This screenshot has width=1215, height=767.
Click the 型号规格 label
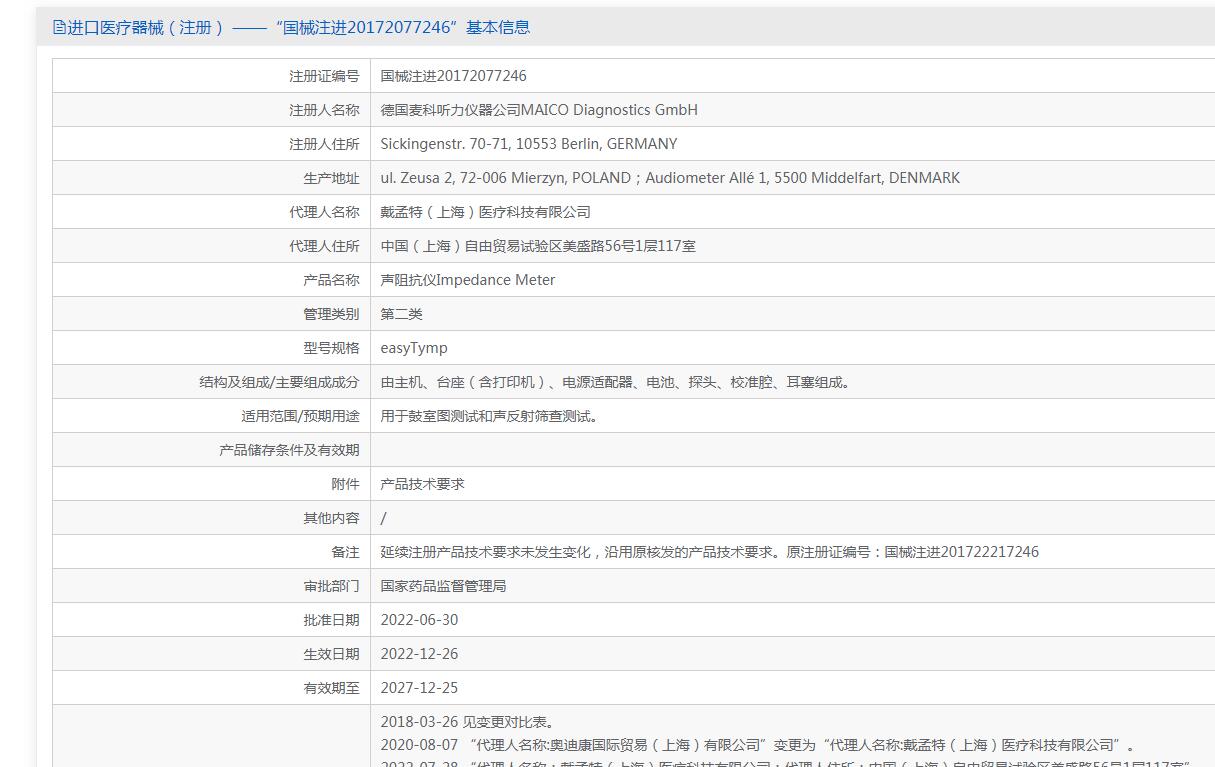[x=331, y=348]
